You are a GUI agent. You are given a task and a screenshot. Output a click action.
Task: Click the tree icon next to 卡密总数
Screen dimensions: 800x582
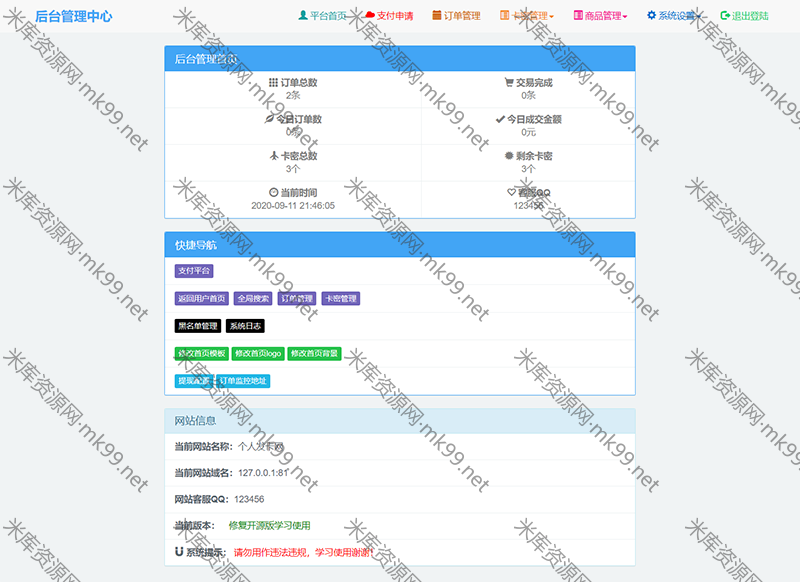coord(274,156)
